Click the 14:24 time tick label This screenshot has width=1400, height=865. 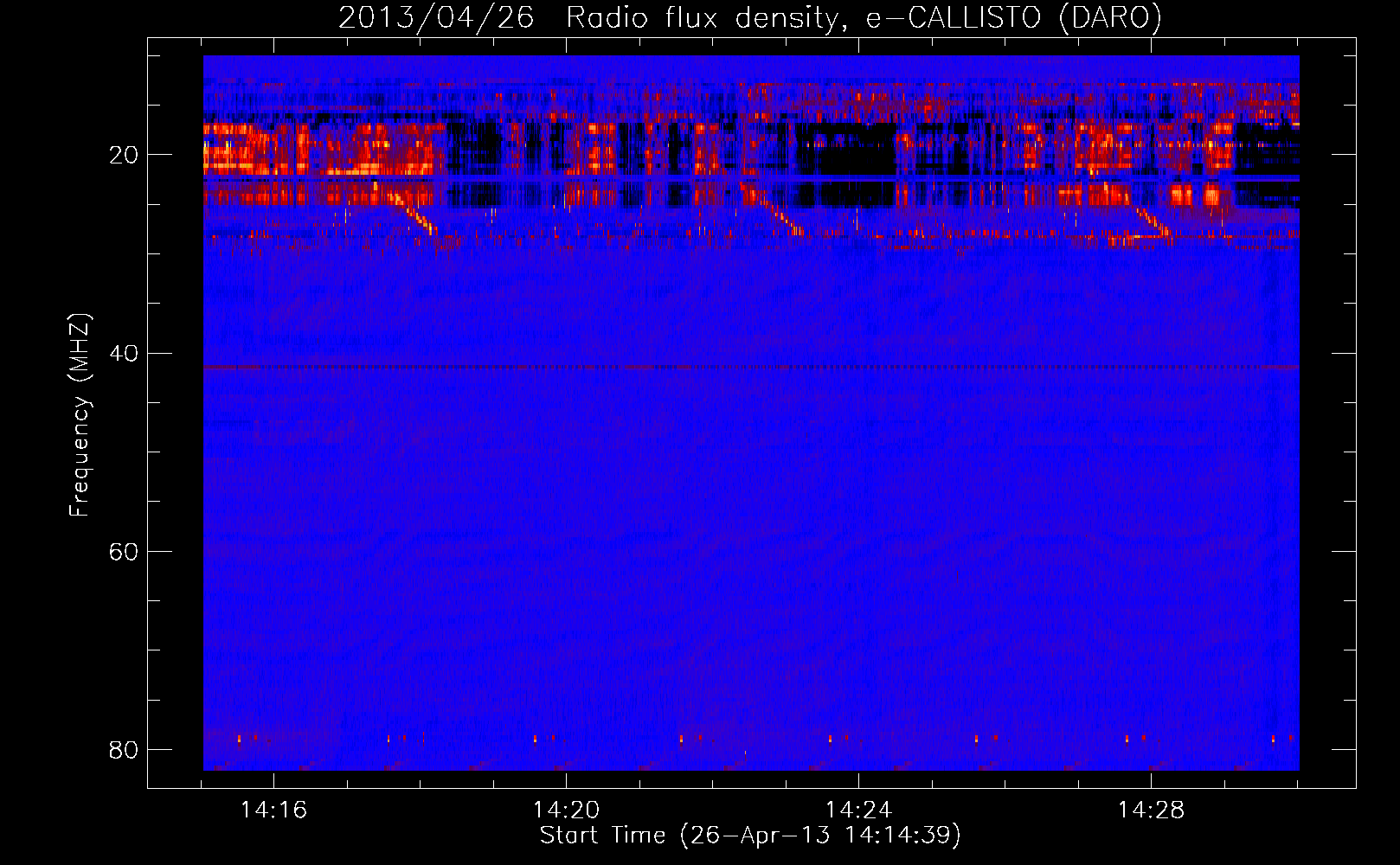point(858,811)
